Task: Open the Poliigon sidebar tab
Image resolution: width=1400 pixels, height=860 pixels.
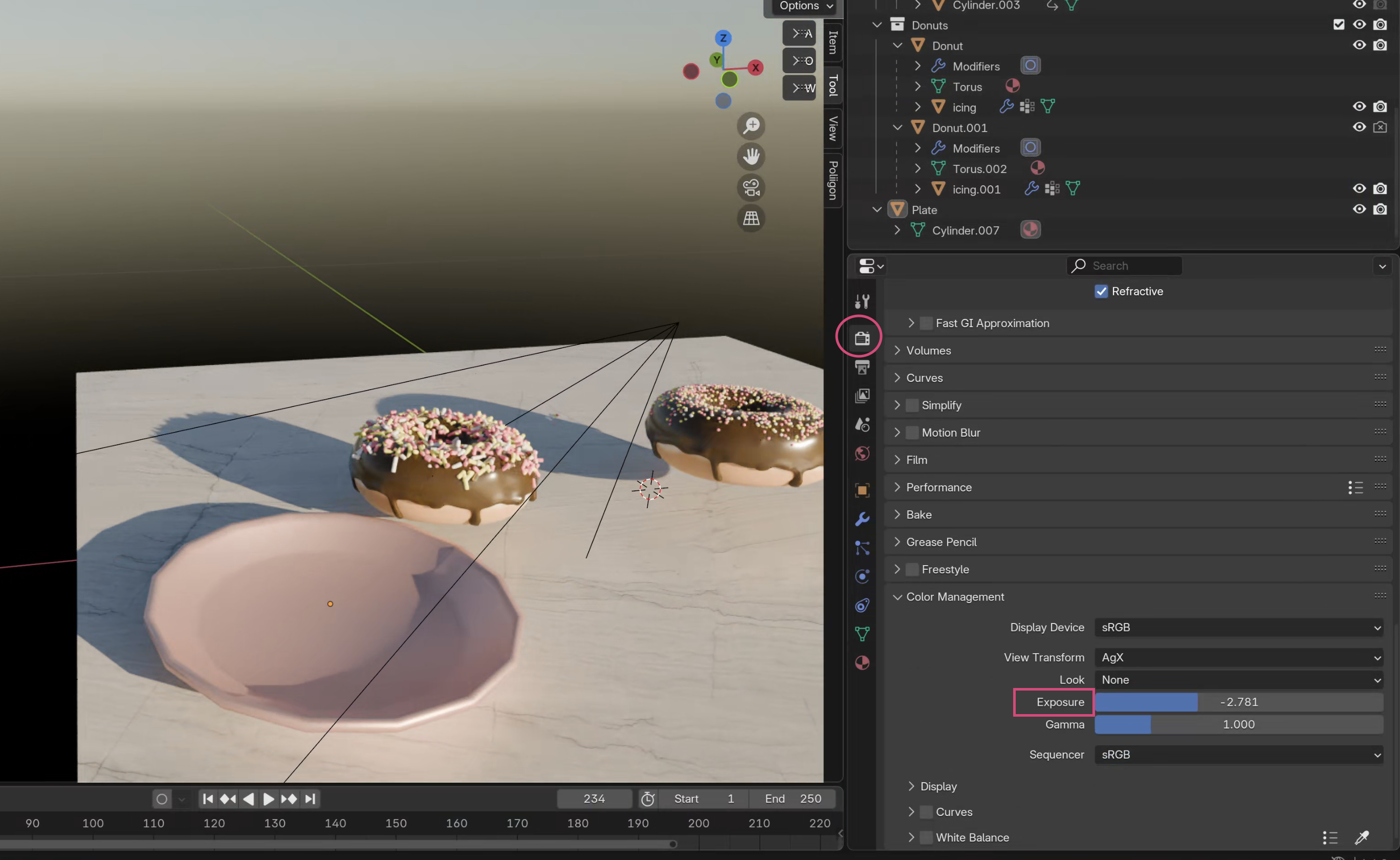Action: (833, 180)
